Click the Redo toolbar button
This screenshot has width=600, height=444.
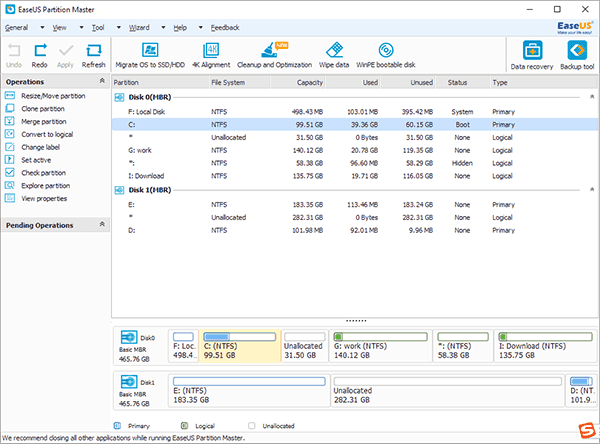pos(40,54)
